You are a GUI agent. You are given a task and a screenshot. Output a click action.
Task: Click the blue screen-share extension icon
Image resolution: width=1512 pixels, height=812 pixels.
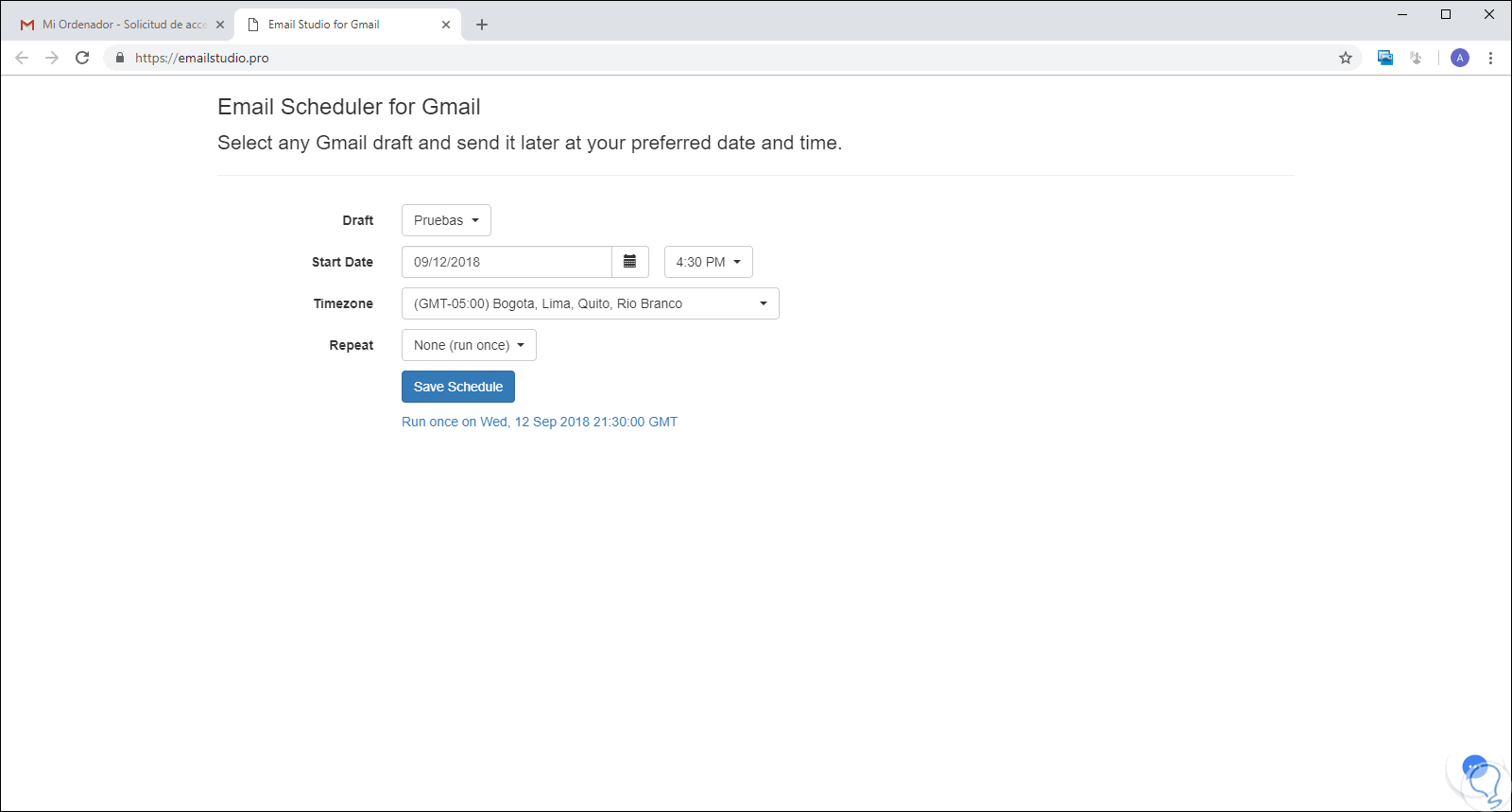coord(1385,58)
